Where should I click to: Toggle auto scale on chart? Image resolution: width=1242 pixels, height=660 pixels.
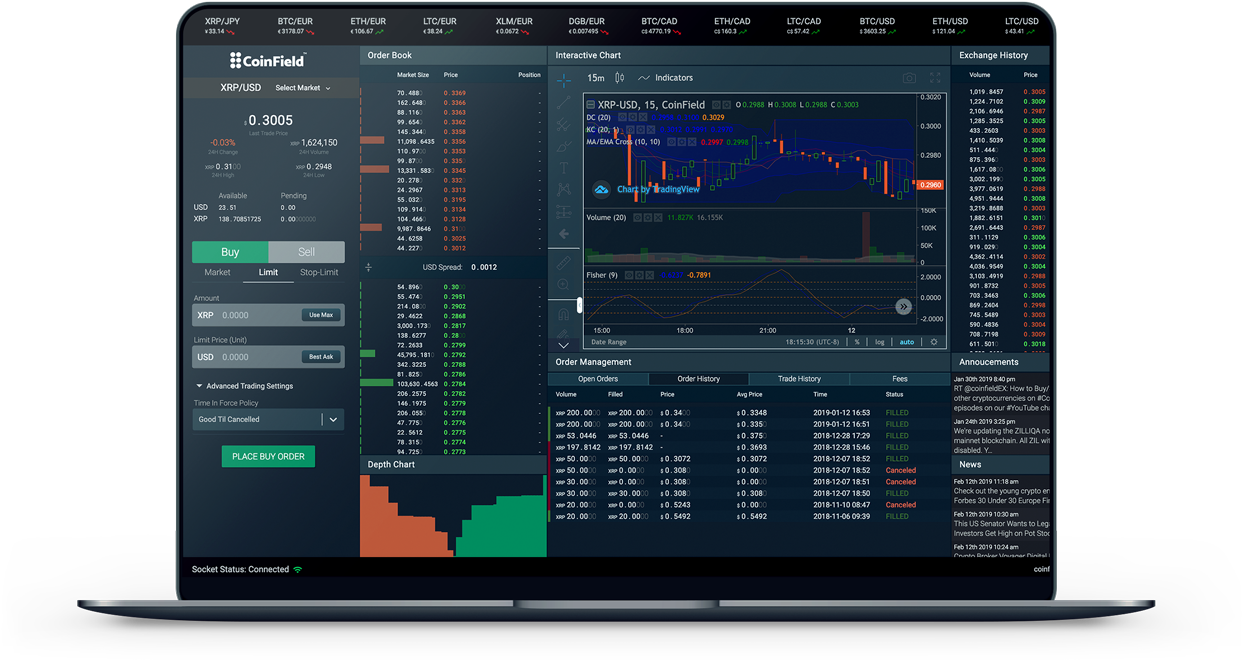click(x=907, y=342)
